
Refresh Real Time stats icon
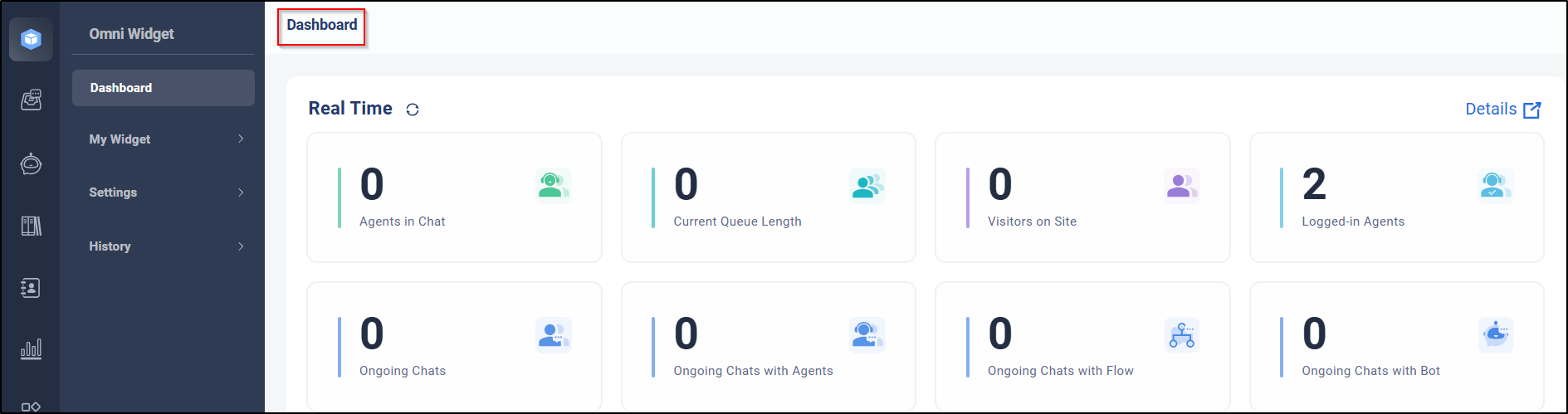coord(413,110)
